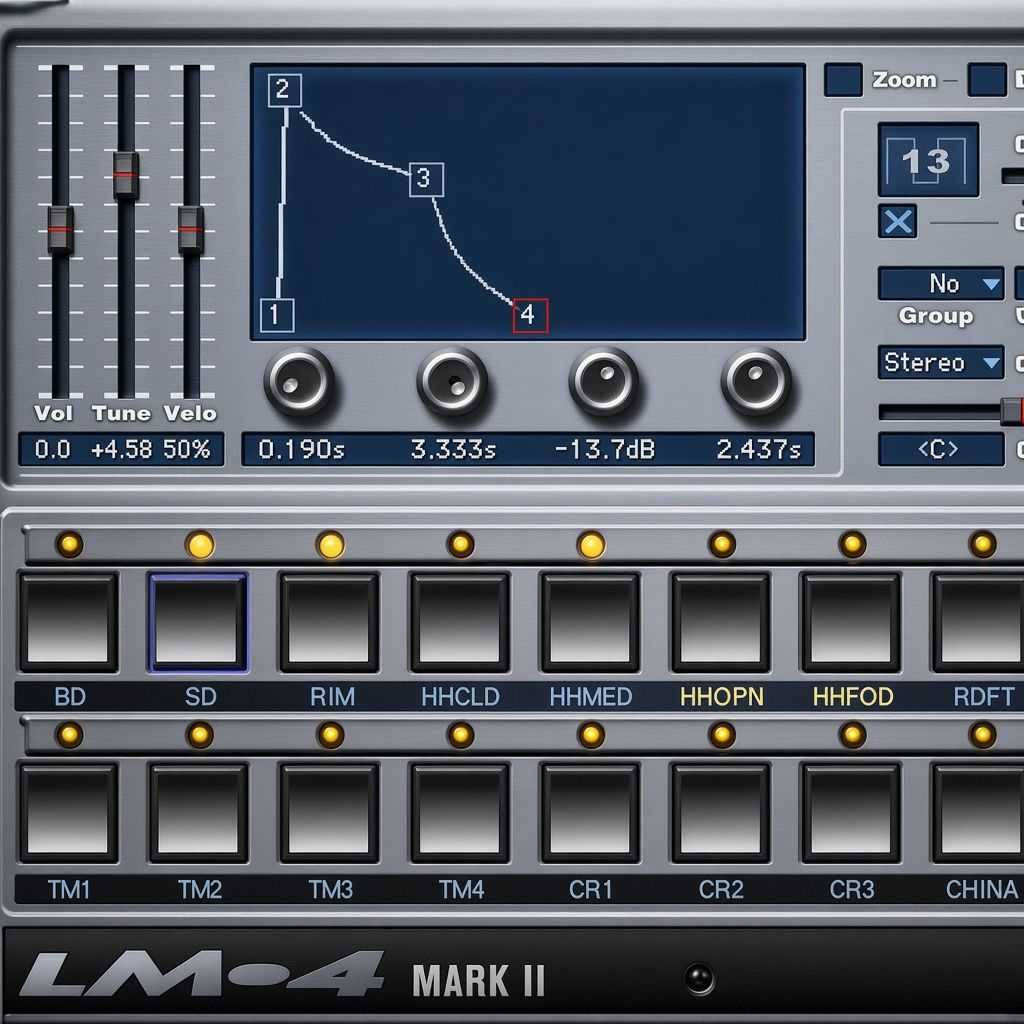Click the LM-4 Mark II logo
Viewport: 1024px width, 1024px height.
pyautogui.click(x=282, y=976)
